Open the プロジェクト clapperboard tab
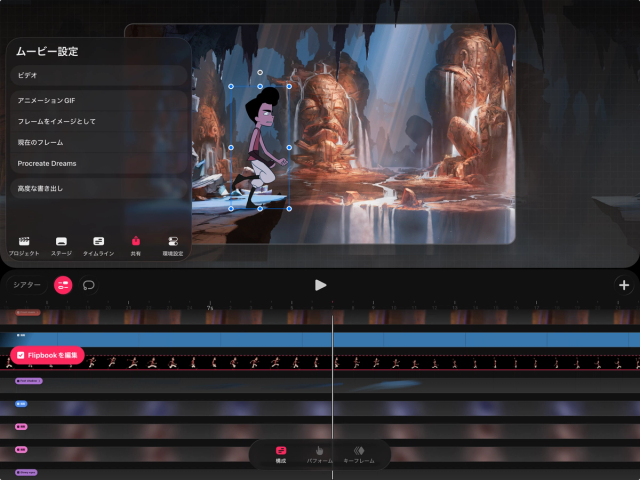 24,246
